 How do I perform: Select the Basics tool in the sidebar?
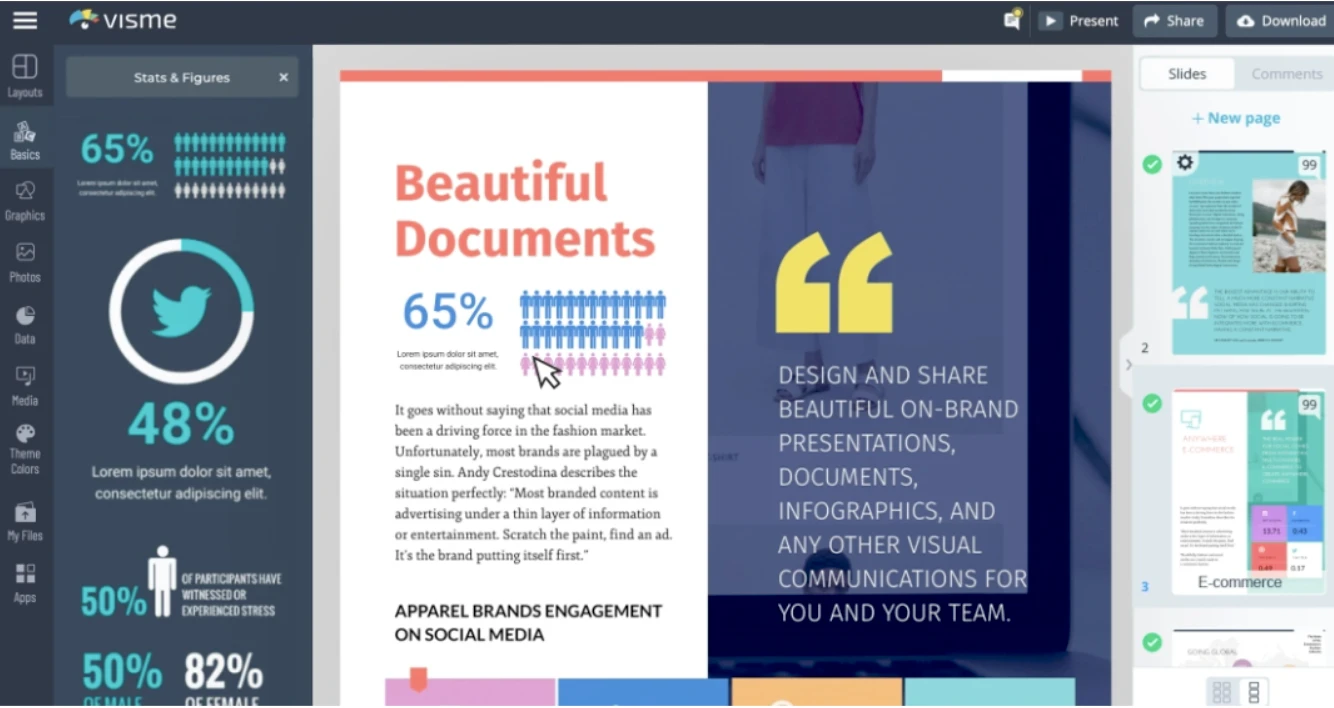25,140
